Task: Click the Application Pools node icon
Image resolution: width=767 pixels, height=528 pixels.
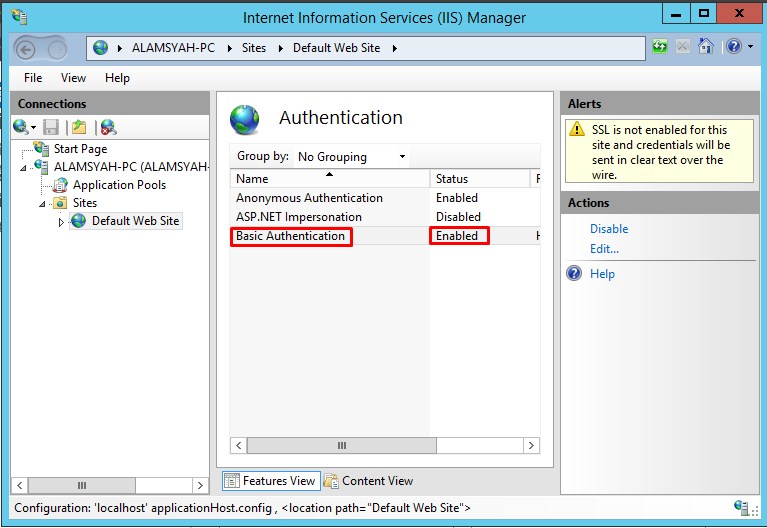Action: pyautogui.click(x=60, y=185)
